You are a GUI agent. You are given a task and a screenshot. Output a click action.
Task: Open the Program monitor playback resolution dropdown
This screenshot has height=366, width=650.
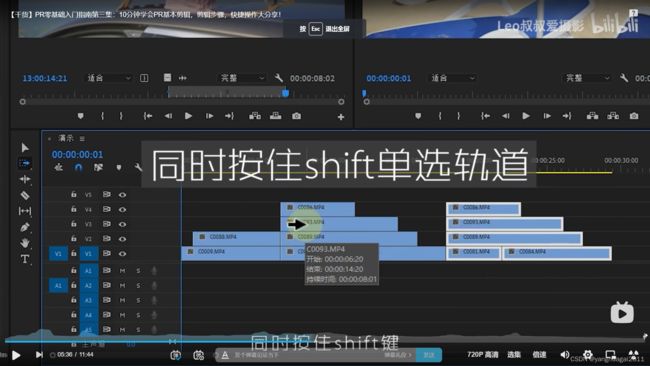coord(588,78)
